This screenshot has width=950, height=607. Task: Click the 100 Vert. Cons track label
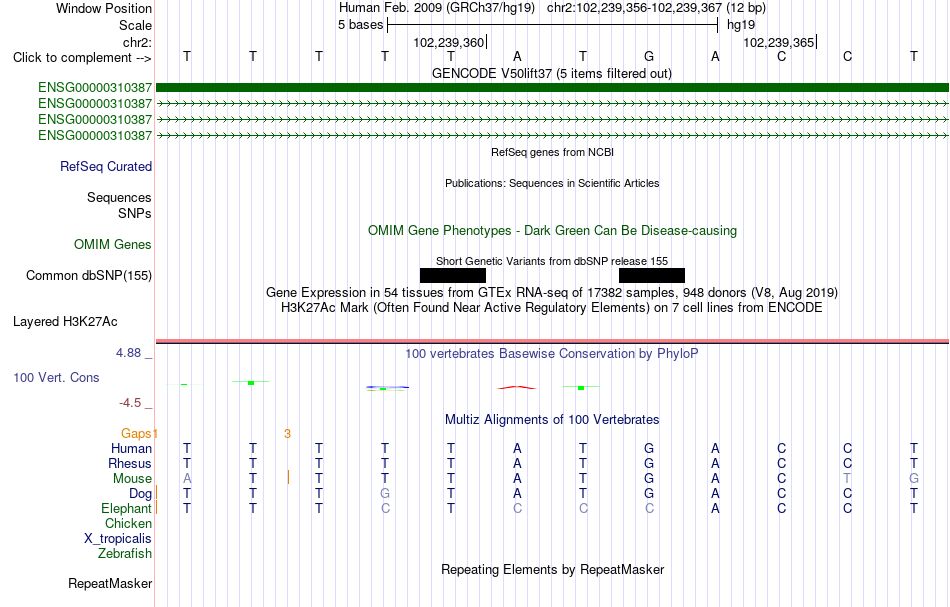point(56,377)
